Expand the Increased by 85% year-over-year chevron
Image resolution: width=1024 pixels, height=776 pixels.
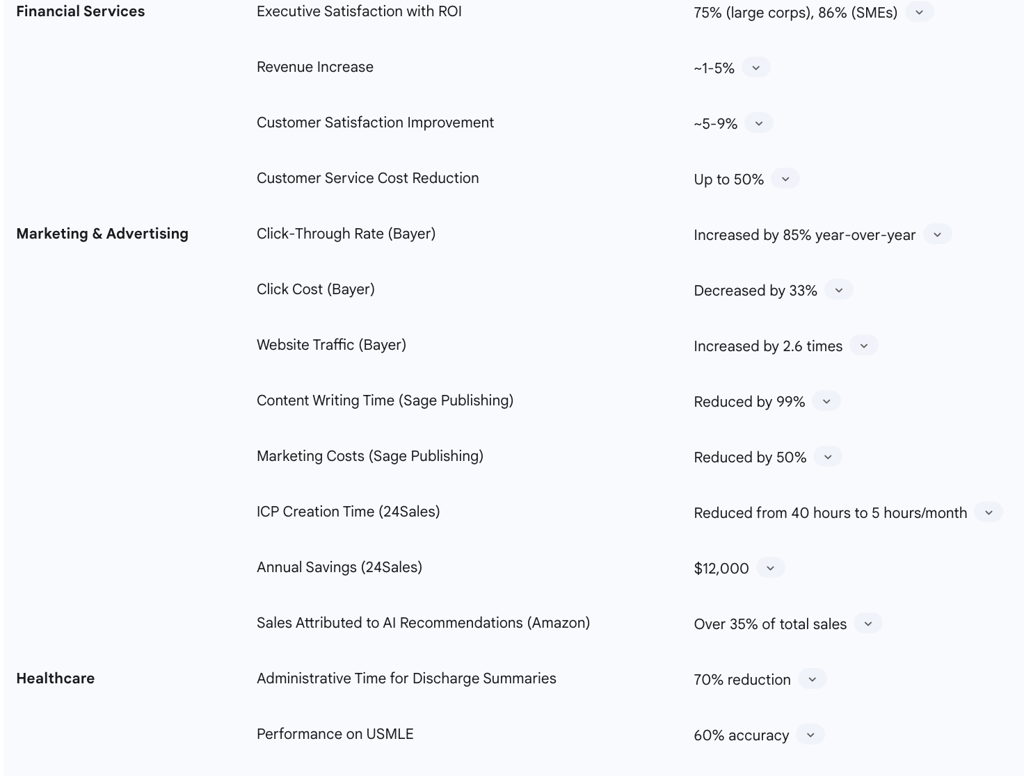[x=937, y=234]
